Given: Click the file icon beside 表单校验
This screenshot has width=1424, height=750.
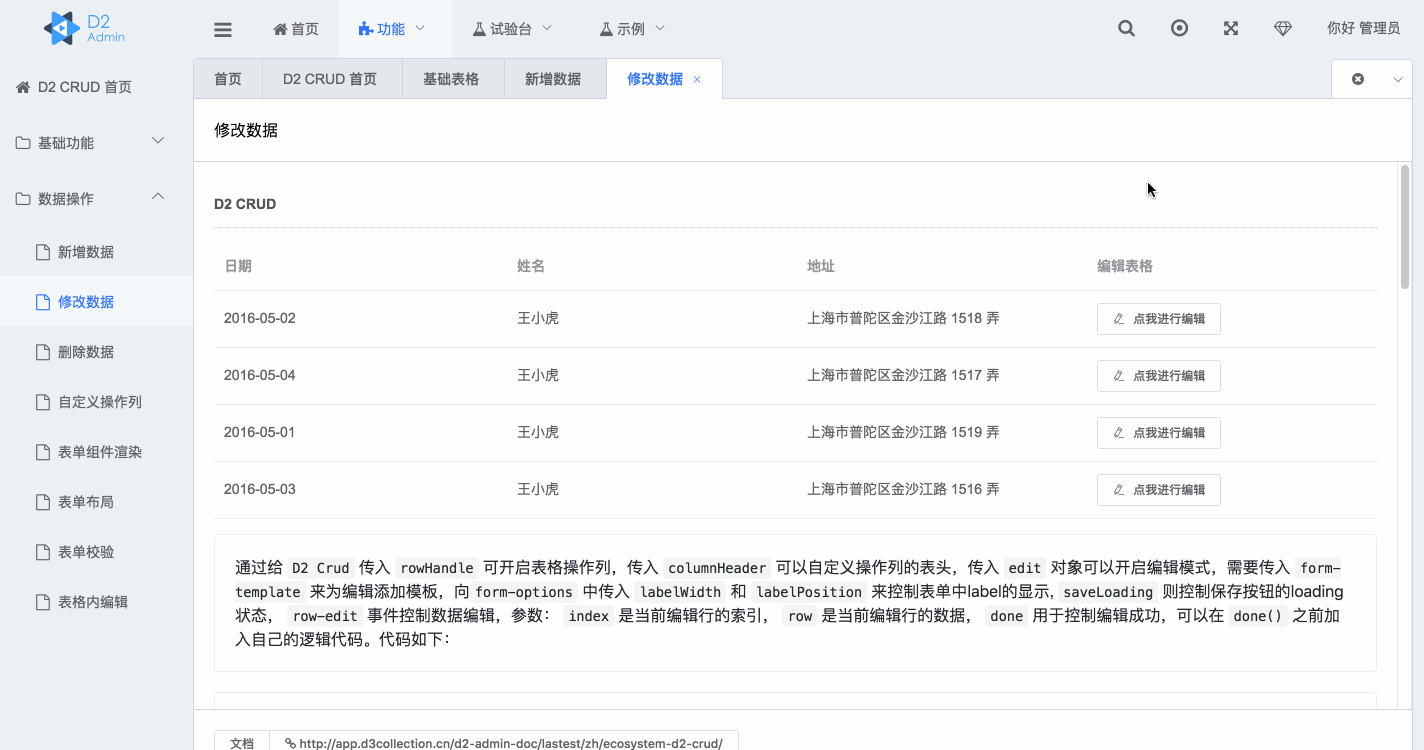Looking at the screenshot, I should [43, 552].
